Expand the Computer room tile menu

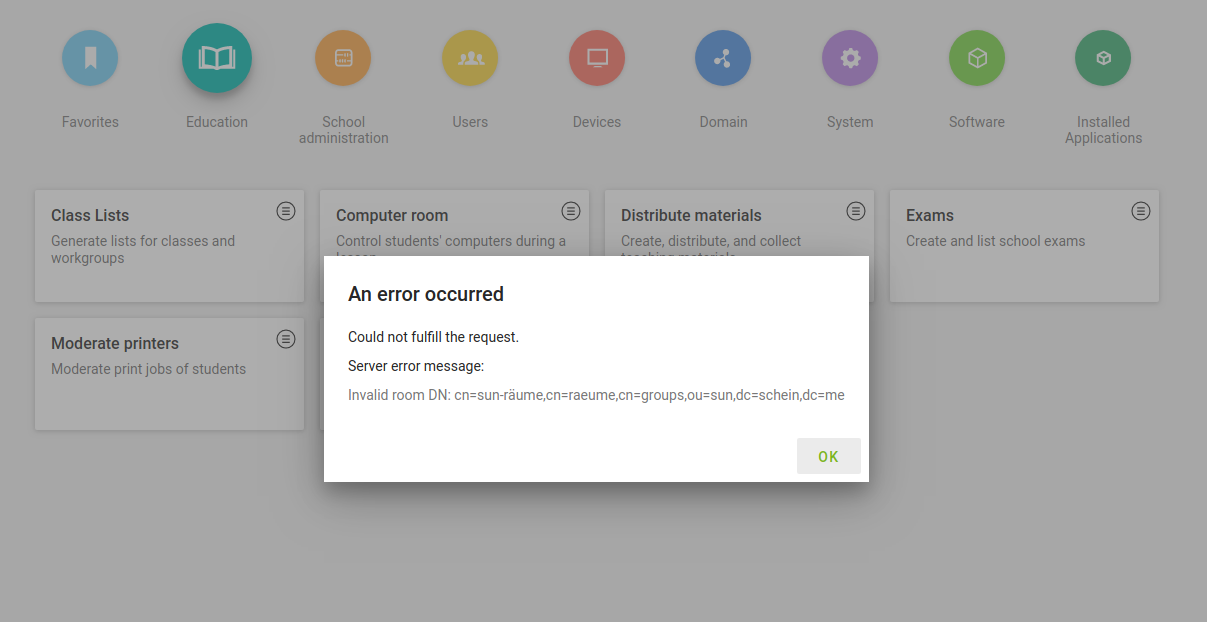(571, 211)
